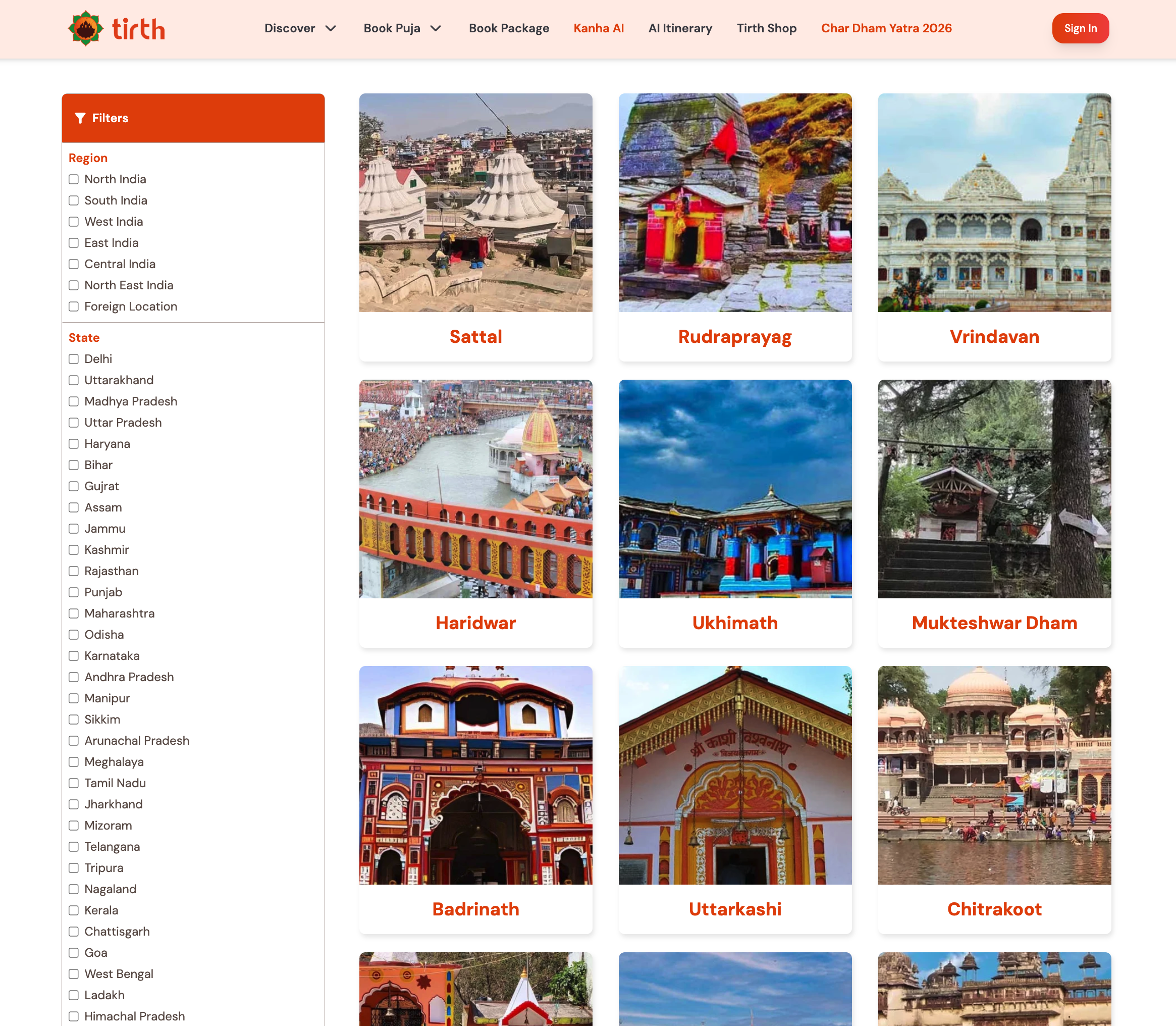Go to AI Itinerary
This screenshot has height=1026, width=1176.
(680, 28)
